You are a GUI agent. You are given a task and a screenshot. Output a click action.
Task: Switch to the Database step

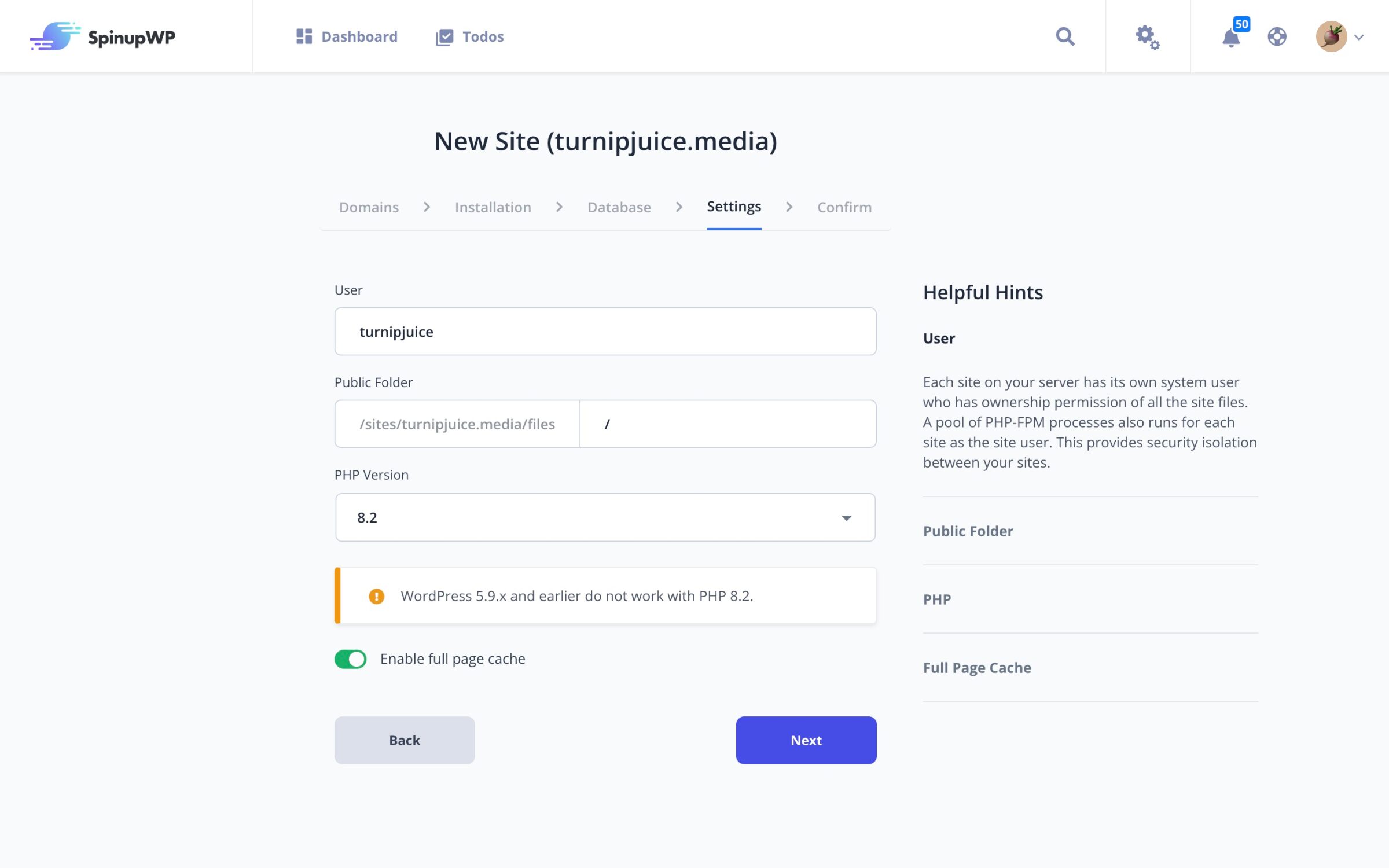coord(619,207)
